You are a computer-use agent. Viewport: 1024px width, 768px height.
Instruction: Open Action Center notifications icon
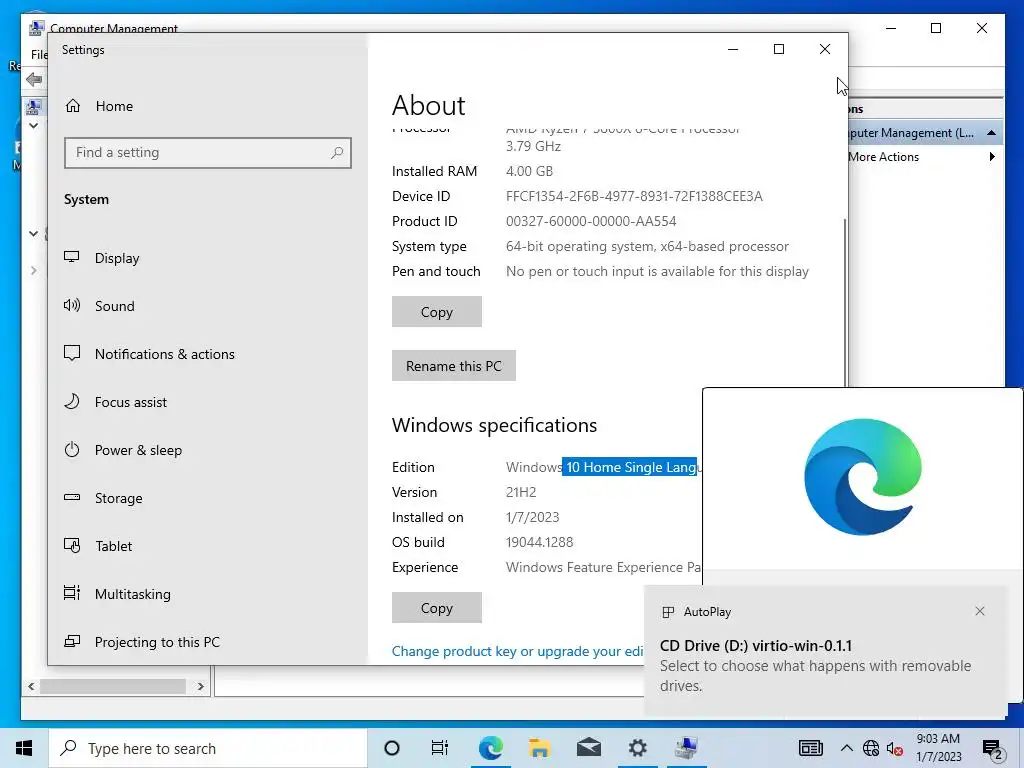[993, 749]
